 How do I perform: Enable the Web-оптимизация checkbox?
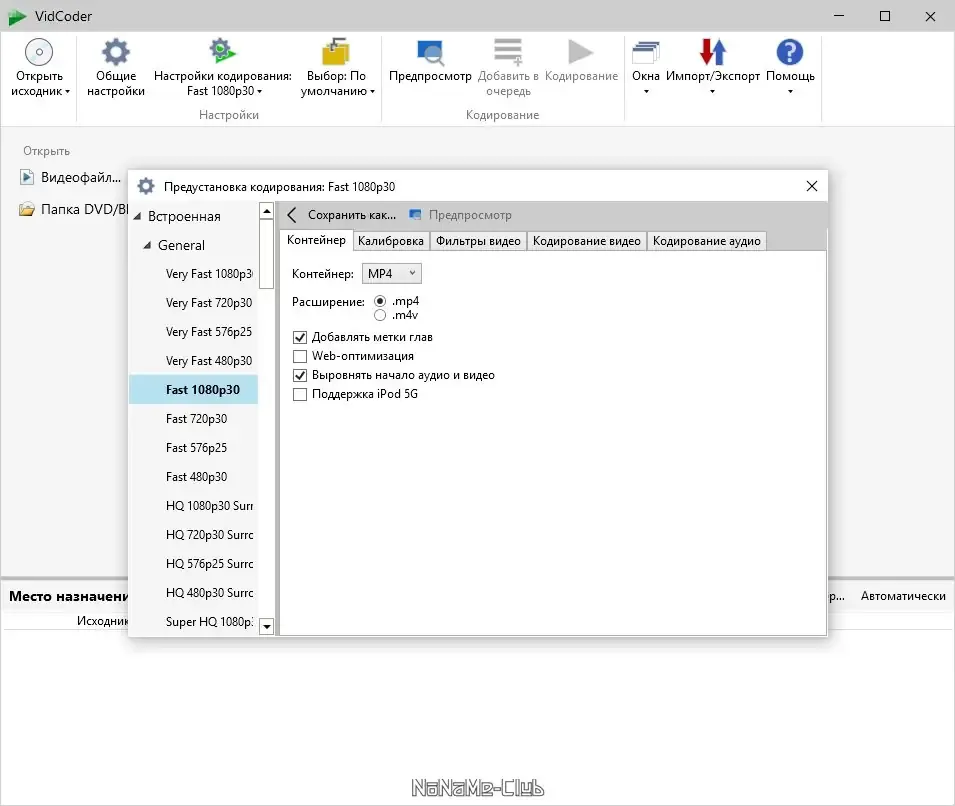coord(300,356)
